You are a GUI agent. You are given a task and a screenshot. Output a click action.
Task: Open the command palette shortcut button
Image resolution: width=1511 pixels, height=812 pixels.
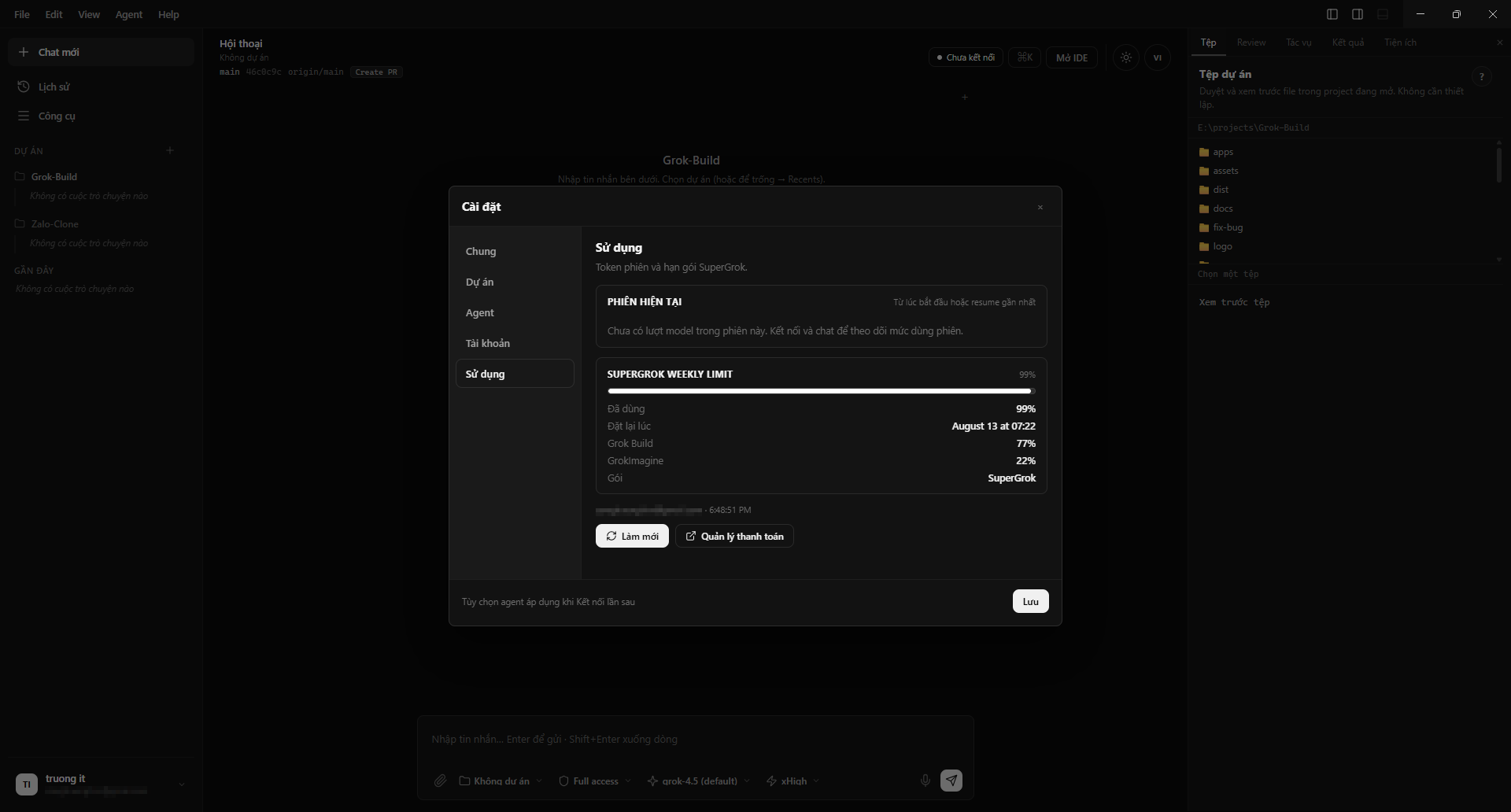click(1025, 57)
